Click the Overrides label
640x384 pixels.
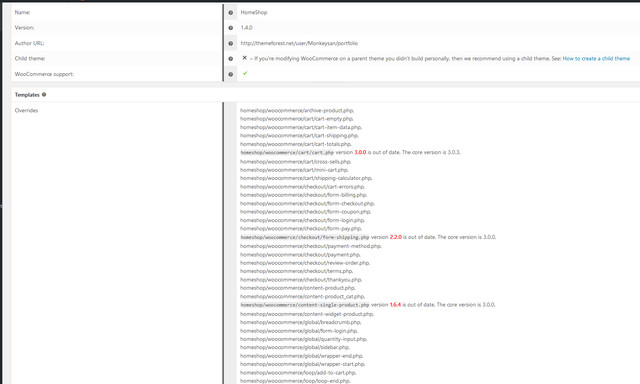tap(26, 111)
